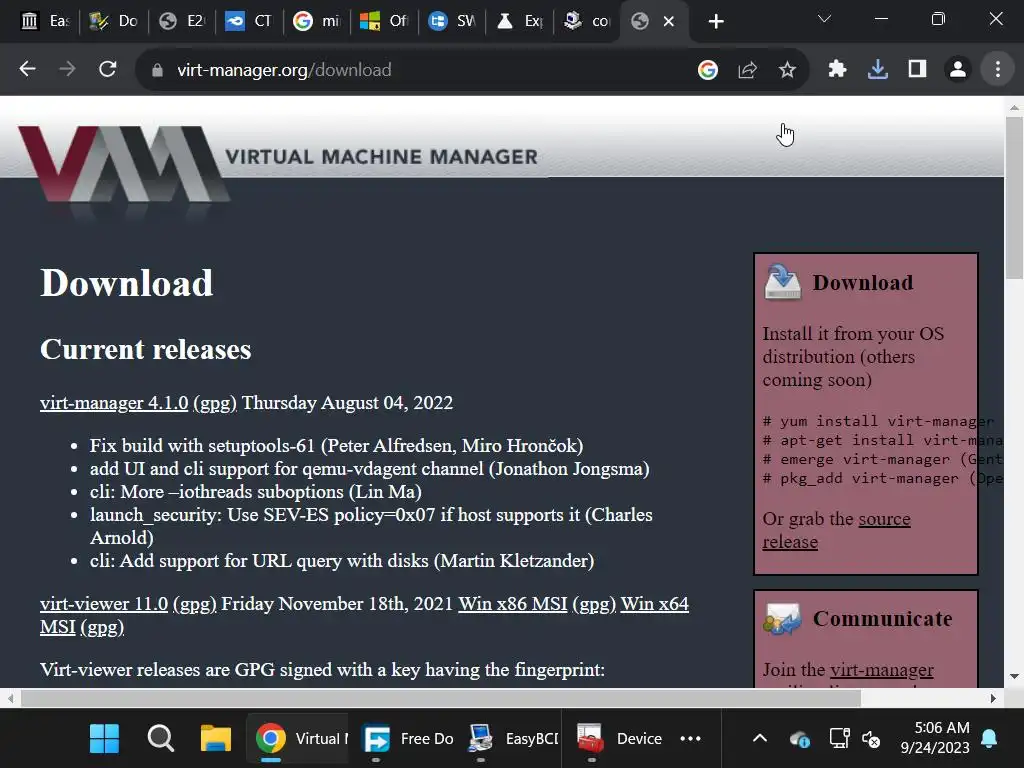Open the gpg link for virt-manager 4.1.0
This screenshot has height=768, width=1024.
point(215,403)
